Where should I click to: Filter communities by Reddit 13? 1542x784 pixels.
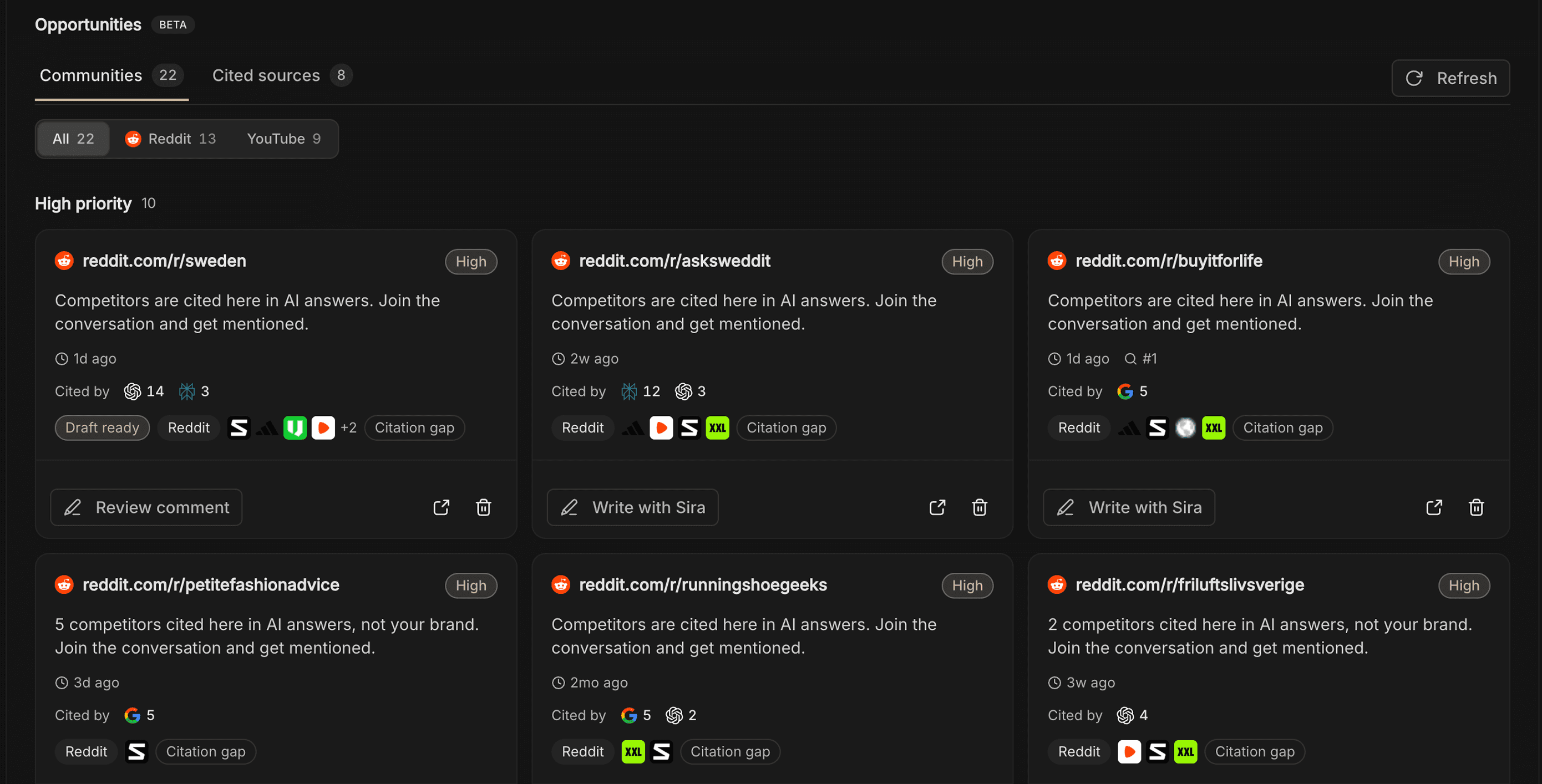coord(171,139)
